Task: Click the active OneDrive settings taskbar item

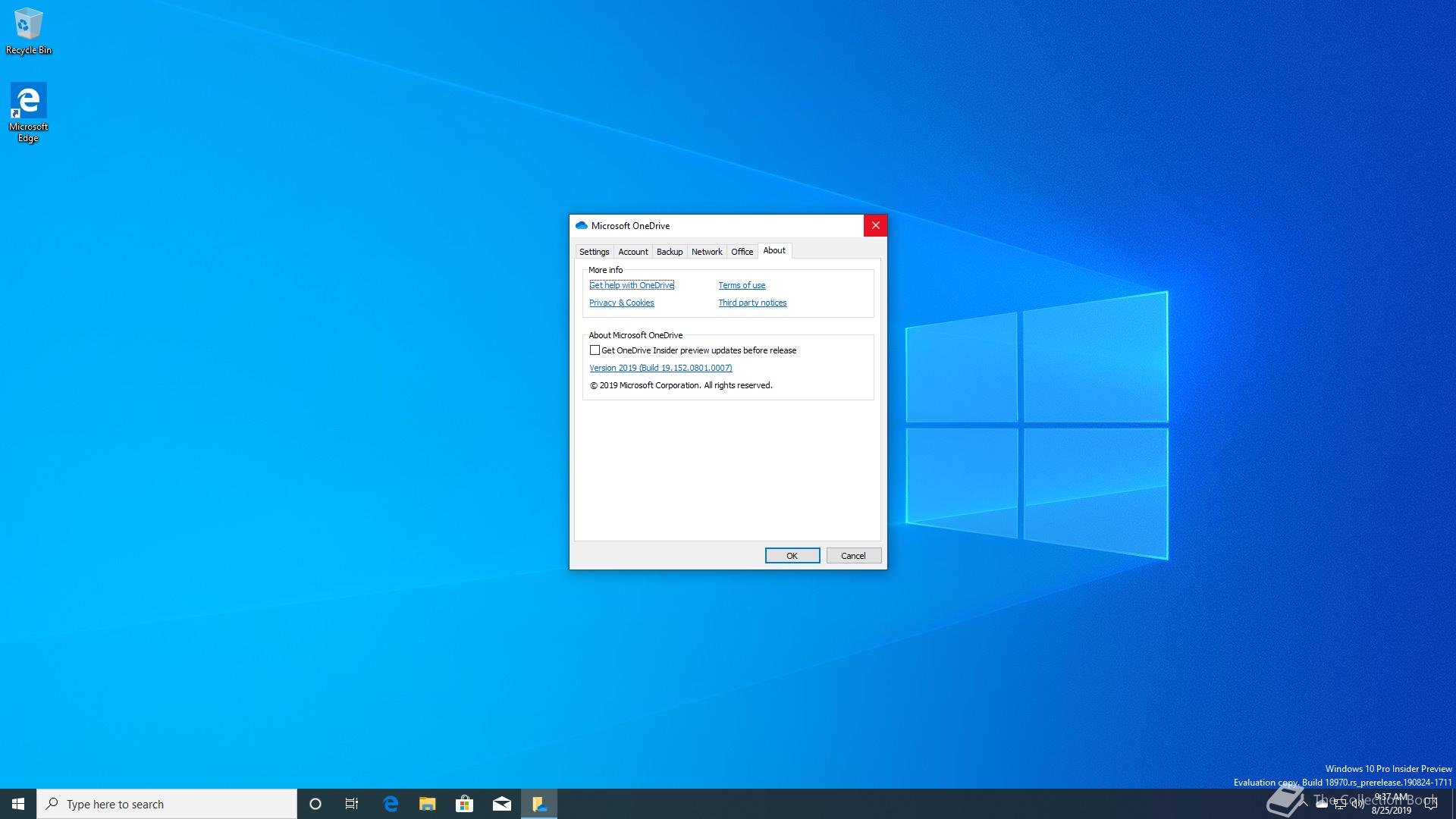Action: (x=539, y=804)
